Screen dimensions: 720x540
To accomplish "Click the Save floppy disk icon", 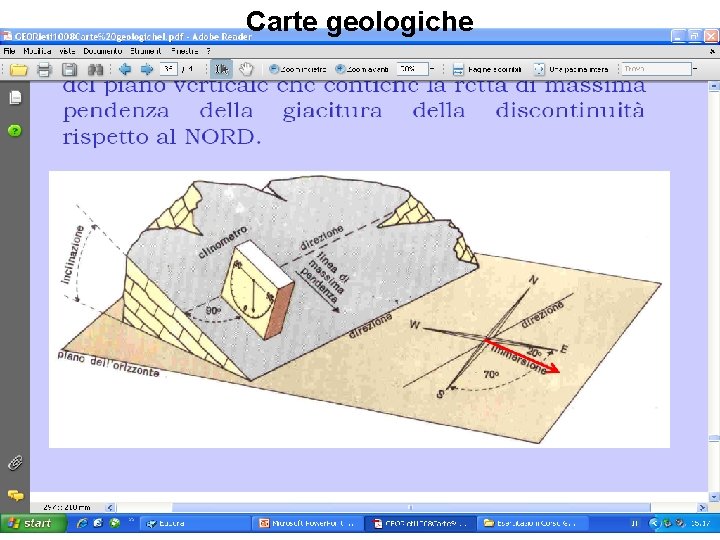I will (x=69, y=70).
